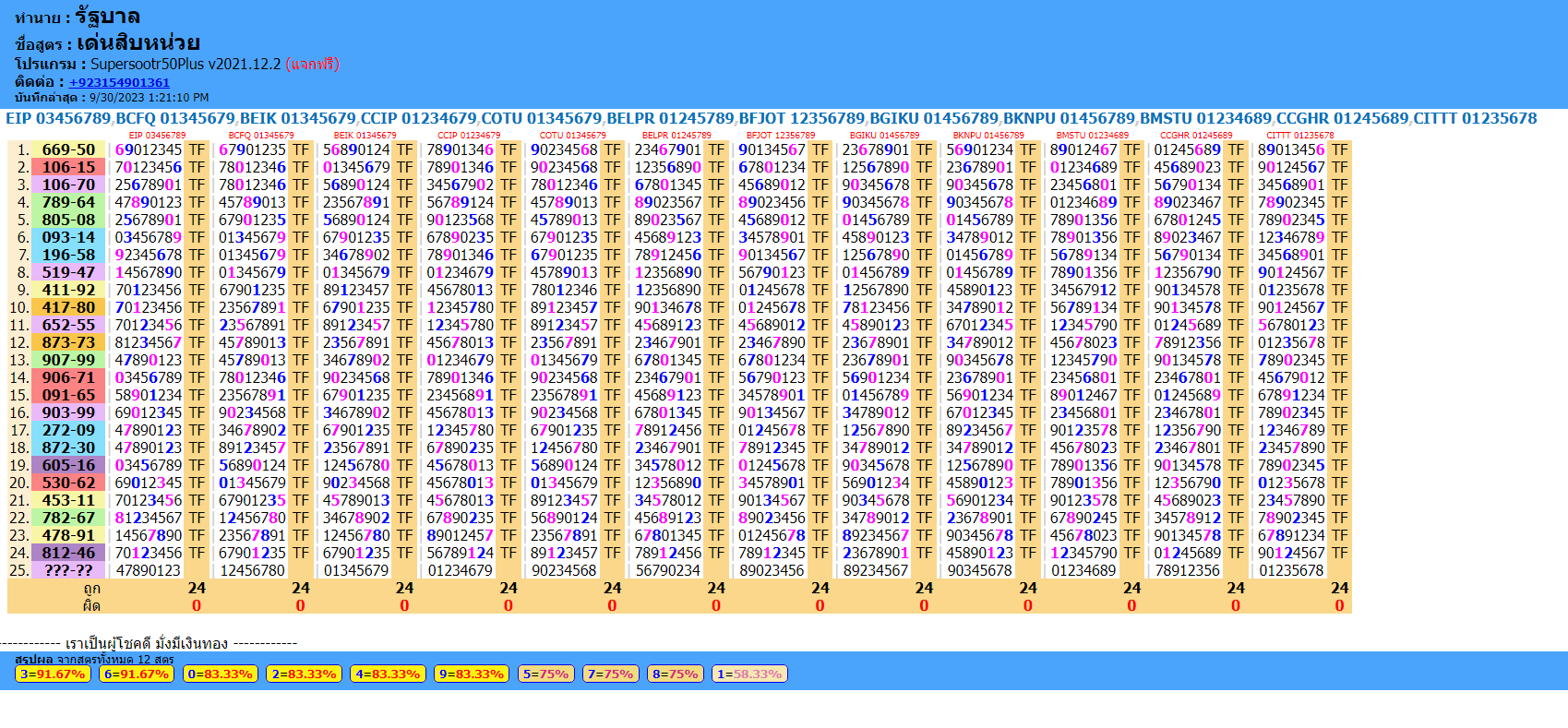Click row 25 BELPR prediction 56790234
1568x728 pixels.
(668, 570)
